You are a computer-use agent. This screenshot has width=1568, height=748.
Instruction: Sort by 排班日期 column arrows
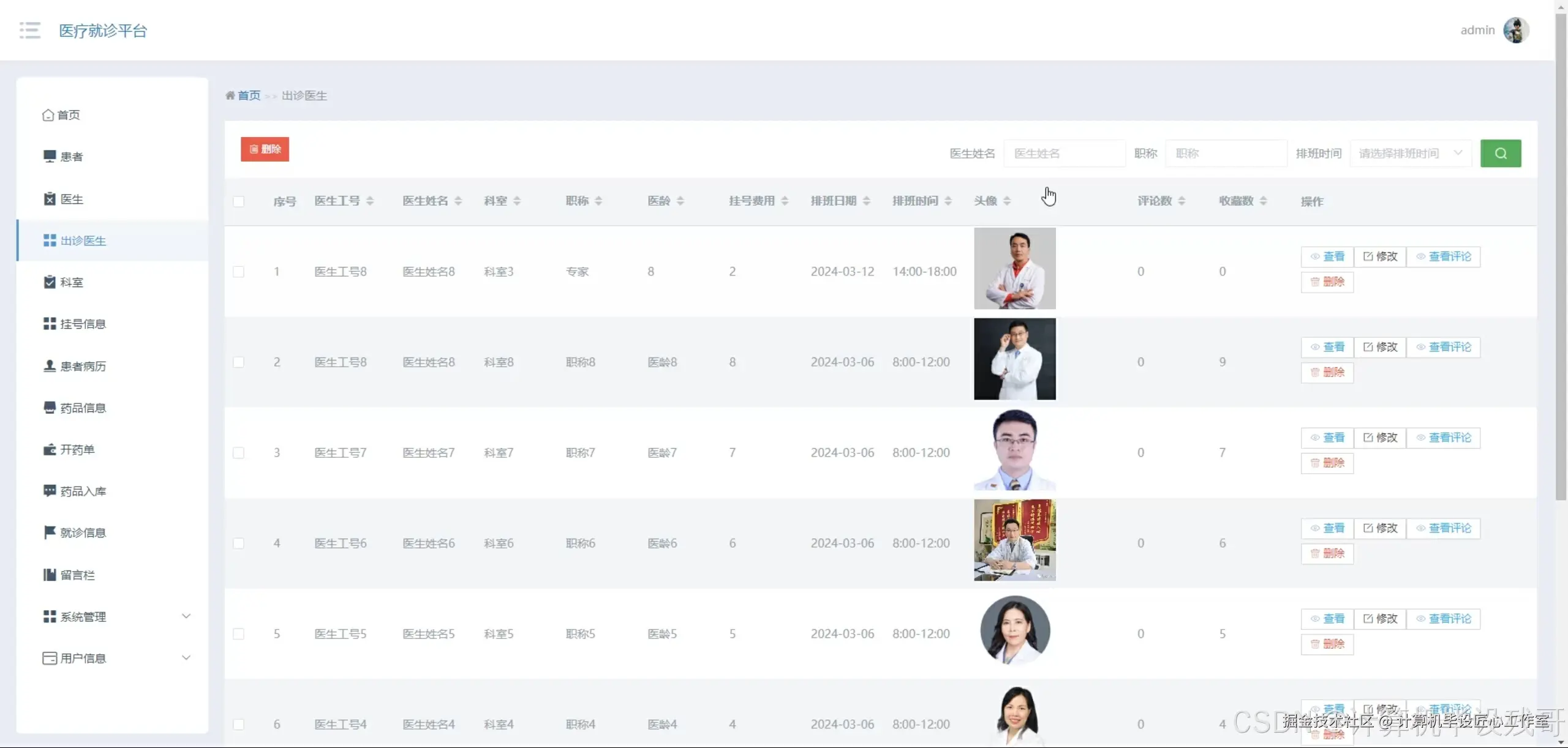tap(866, 201)
